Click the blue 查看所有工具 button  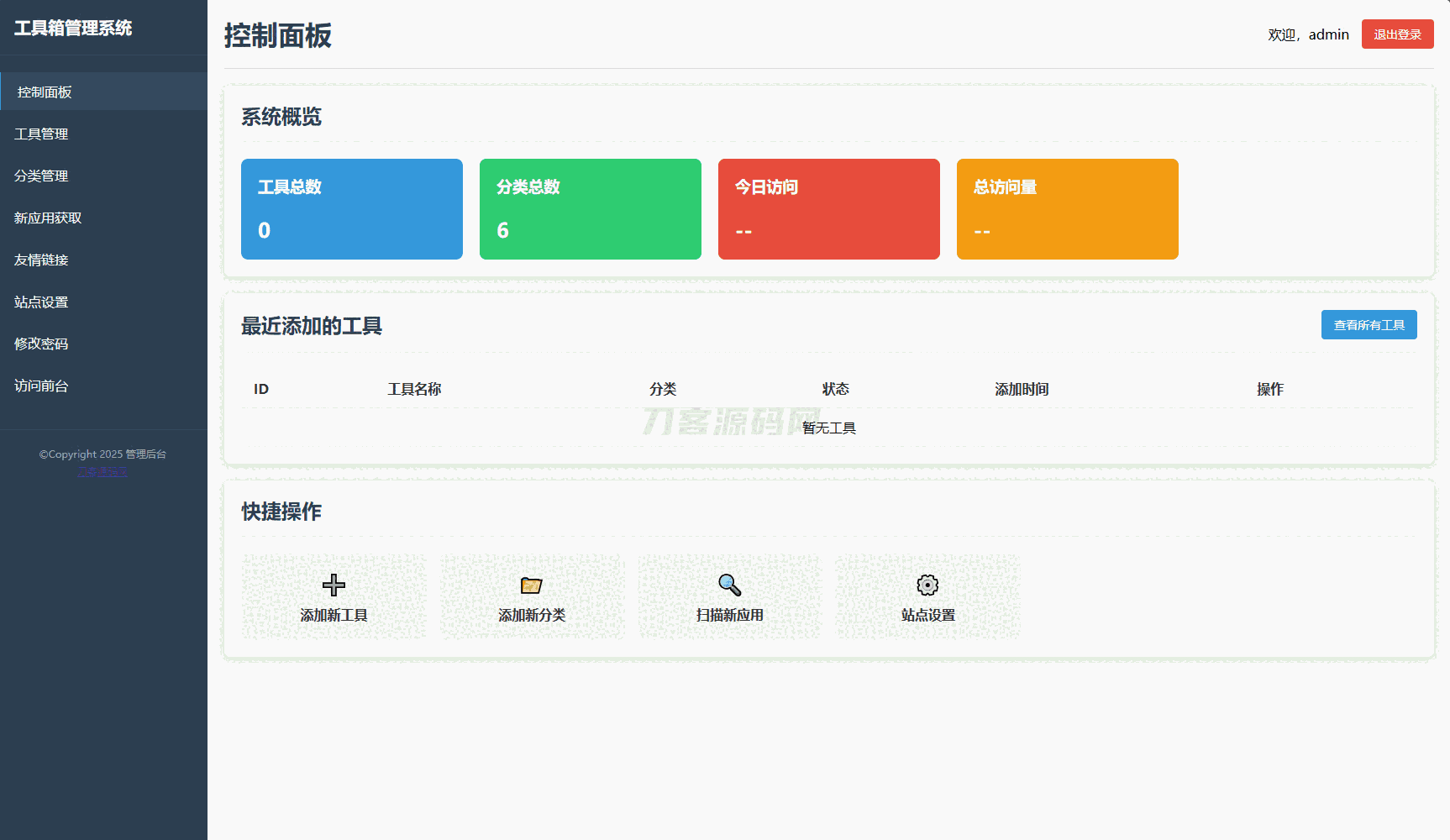coord(1369,325)
